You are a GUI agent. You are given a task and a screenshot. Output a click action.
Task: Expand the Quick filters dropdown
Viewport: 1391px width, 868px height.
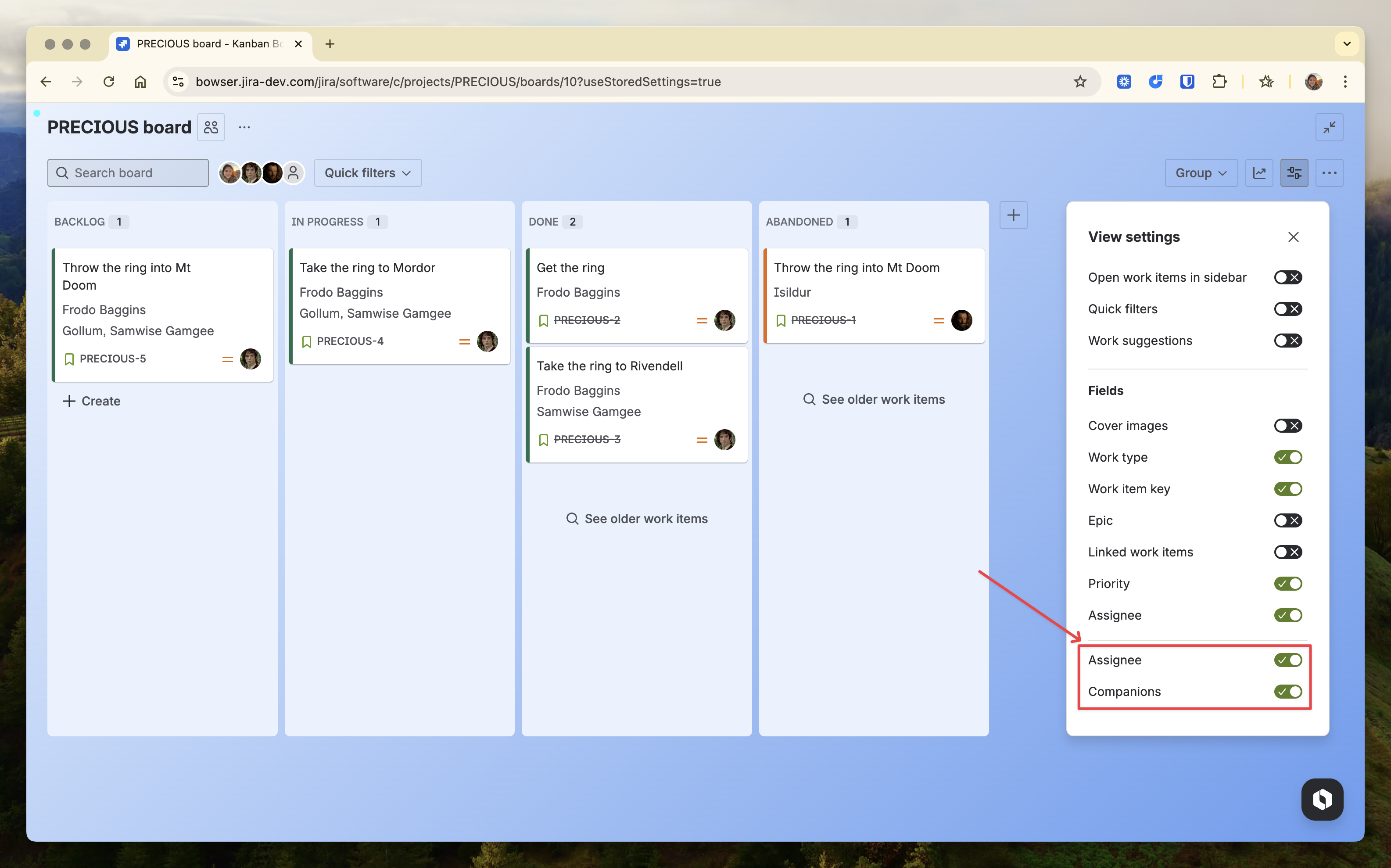coord(367,173)
